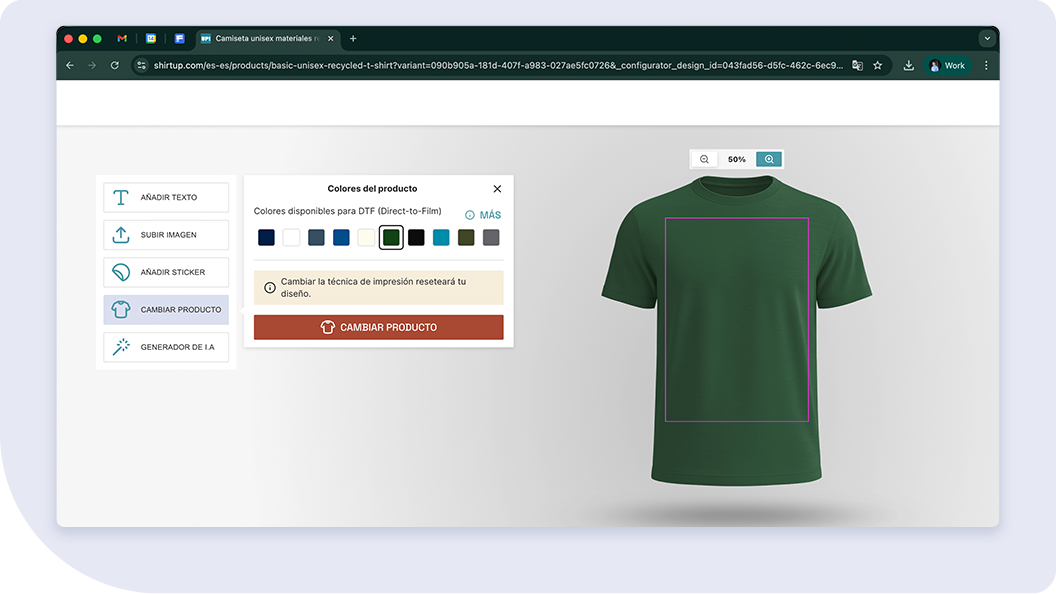Close the Colores del producto panel
Viewport: 1056px width, 594px height.
pyautogui.click(x=497, y=189)
